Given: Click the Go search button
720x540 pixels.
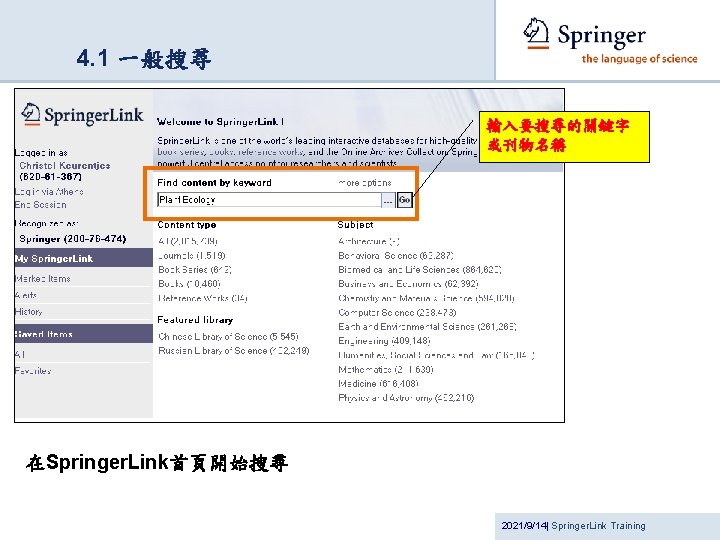Looking at the screenshot, I should coord(405,200).
